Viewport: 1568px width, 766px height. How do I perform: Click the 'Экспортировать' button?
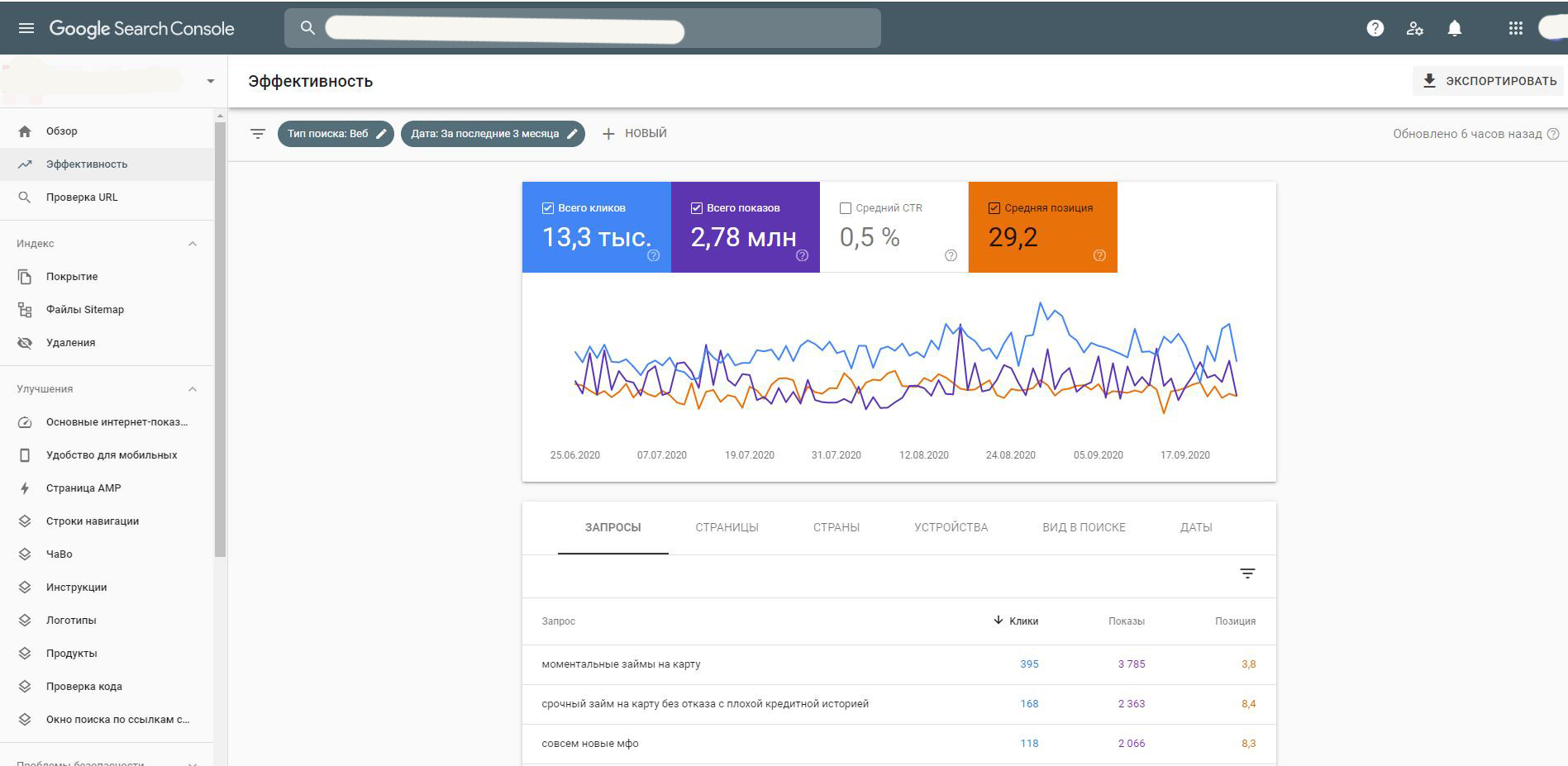[1489, 81]
